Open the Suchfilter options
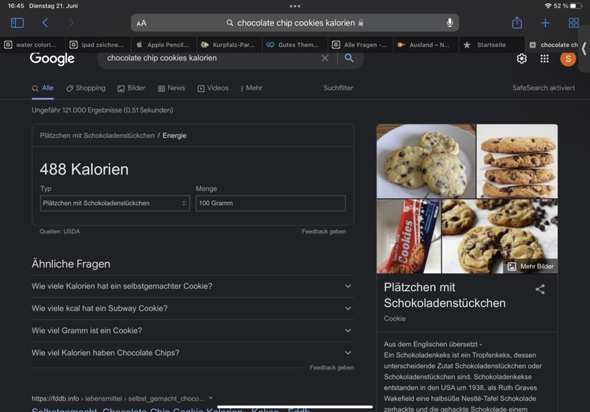 [338, 88]
